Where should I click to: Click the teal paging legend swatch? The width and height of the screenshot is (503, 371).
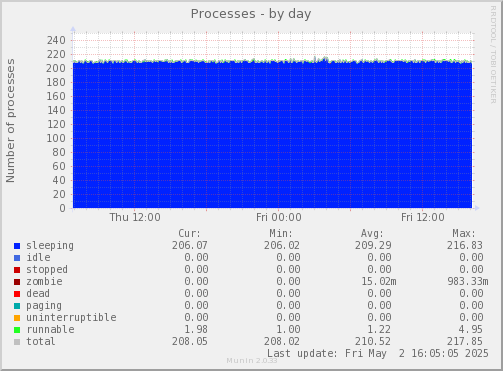pyautogui.click(x=17, y=306)
